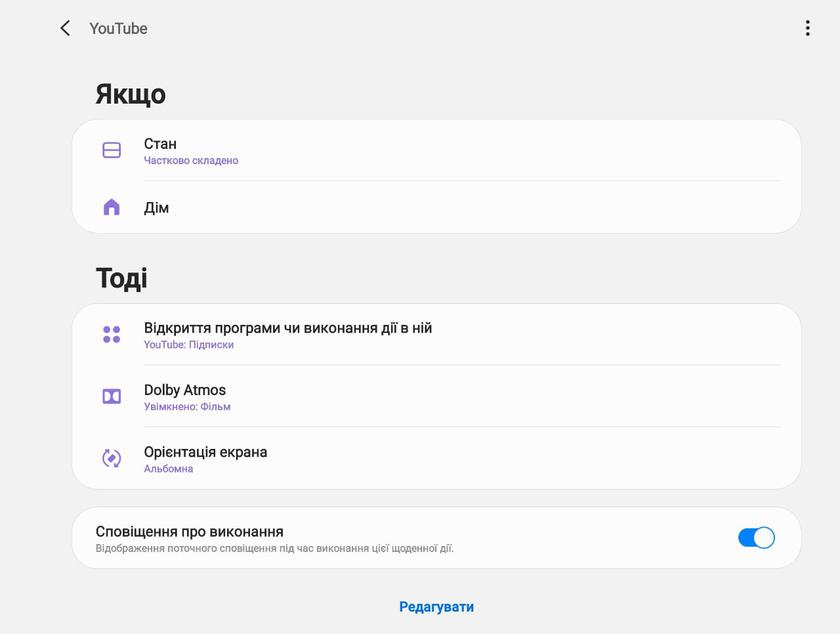Open the three-dot more options menu
Viewport: 840px width, 634px height.
(807, 28)
